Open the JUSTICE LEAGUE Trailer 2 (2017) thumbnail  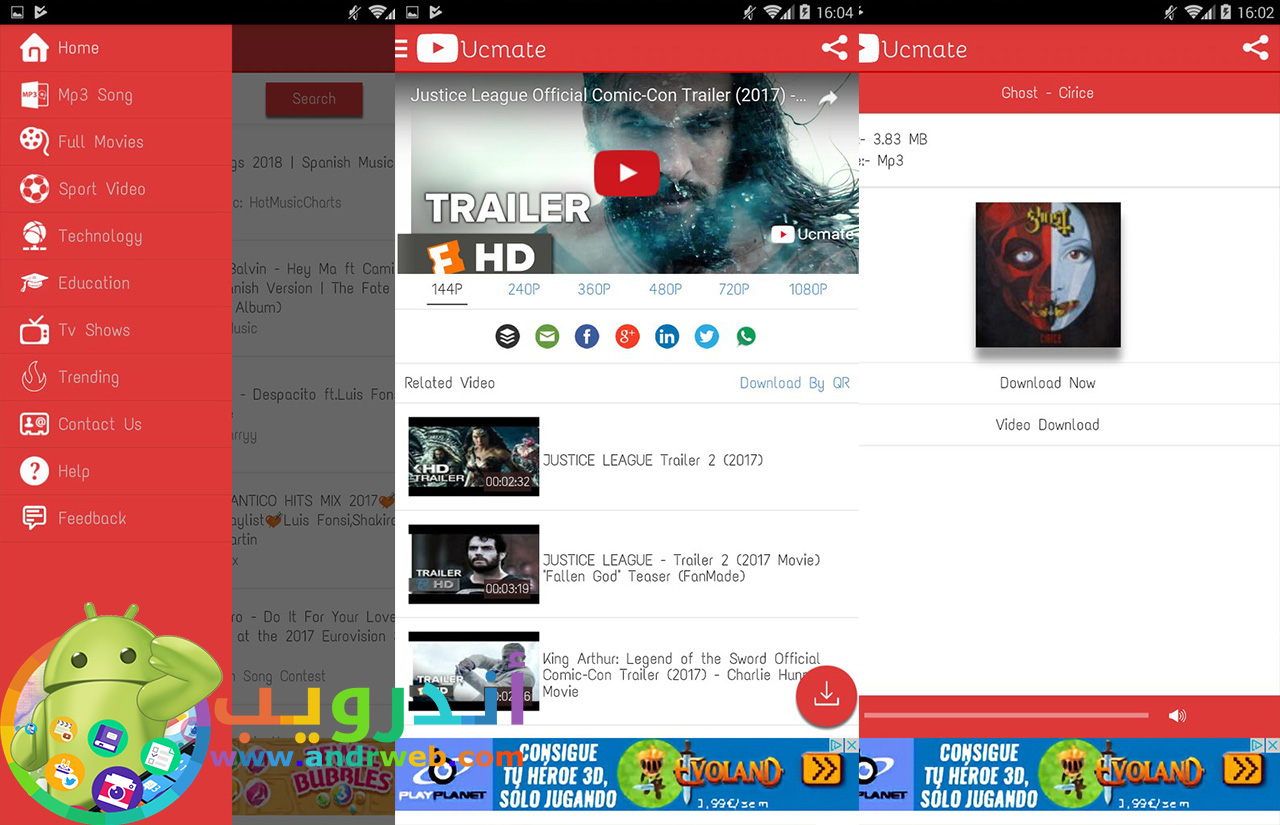click(474, 456)
